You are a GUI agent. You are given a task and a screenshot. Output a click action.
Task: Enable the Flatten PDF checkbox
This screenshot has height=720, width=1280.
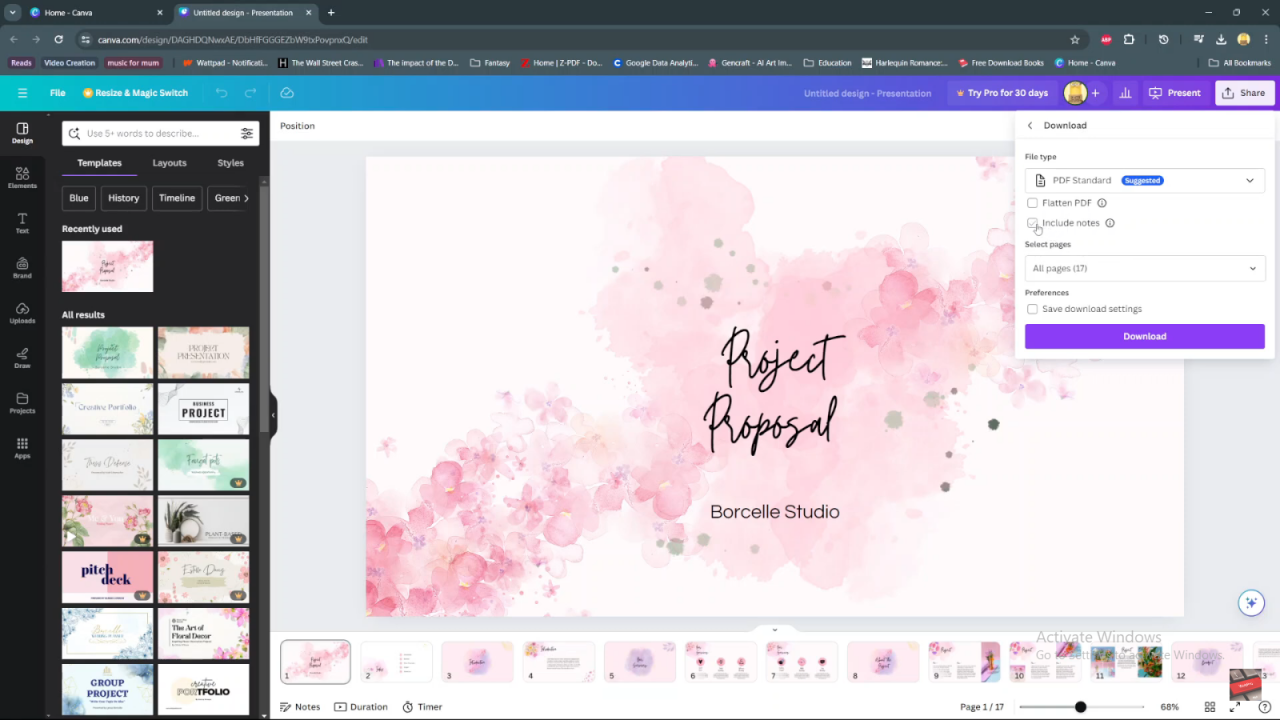tap(1032, 203)
